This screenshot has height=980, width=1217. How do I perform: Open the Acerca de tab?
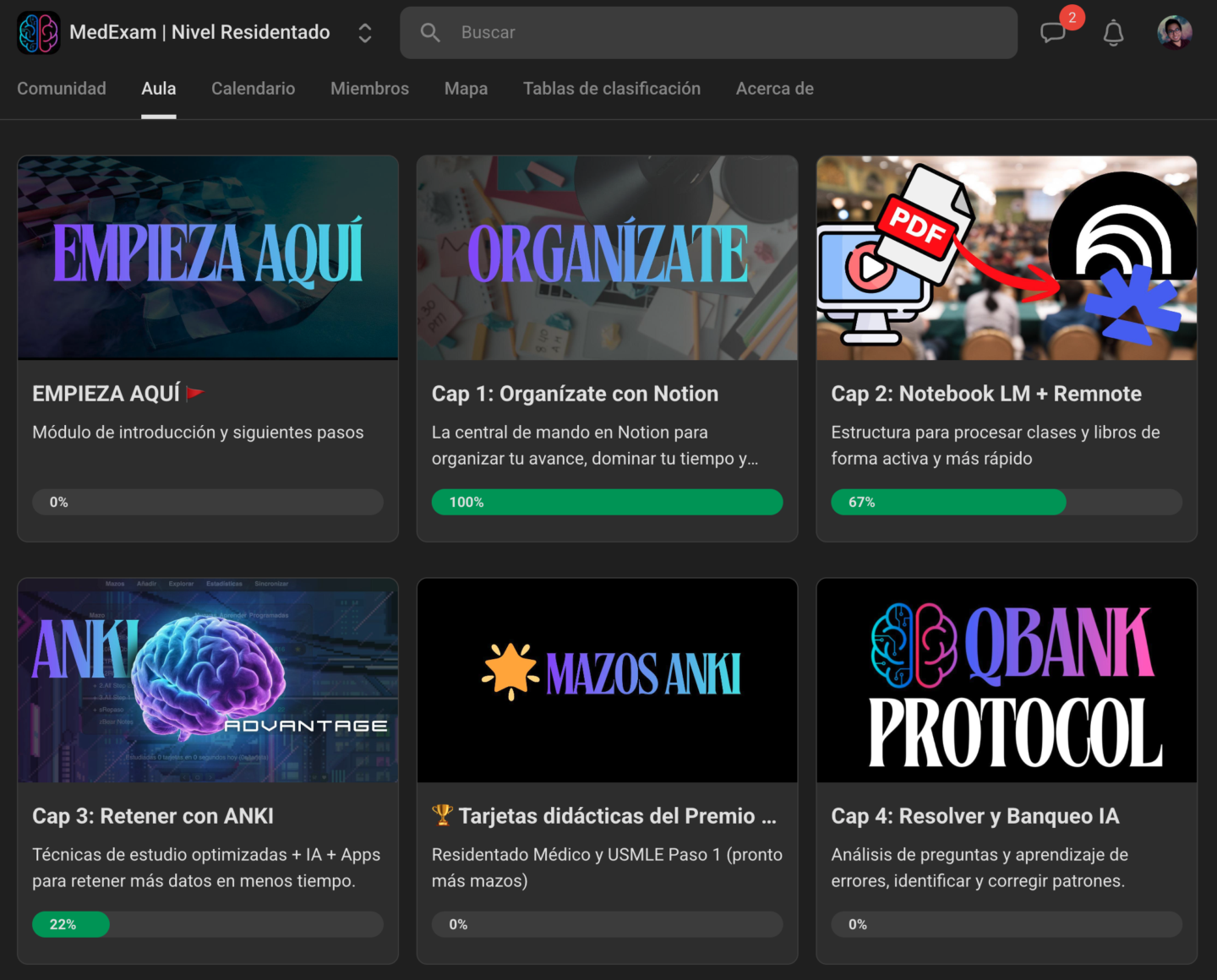(x=775, y=89)
